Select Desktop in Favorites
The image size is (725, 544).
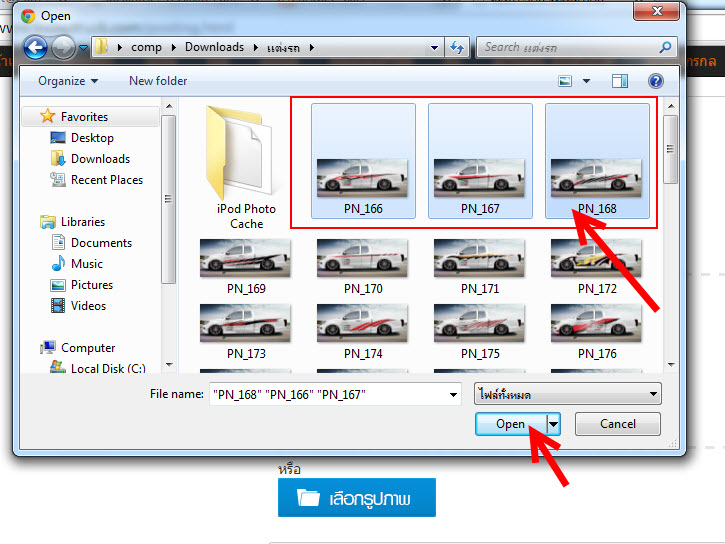click(x=92, y=138)
